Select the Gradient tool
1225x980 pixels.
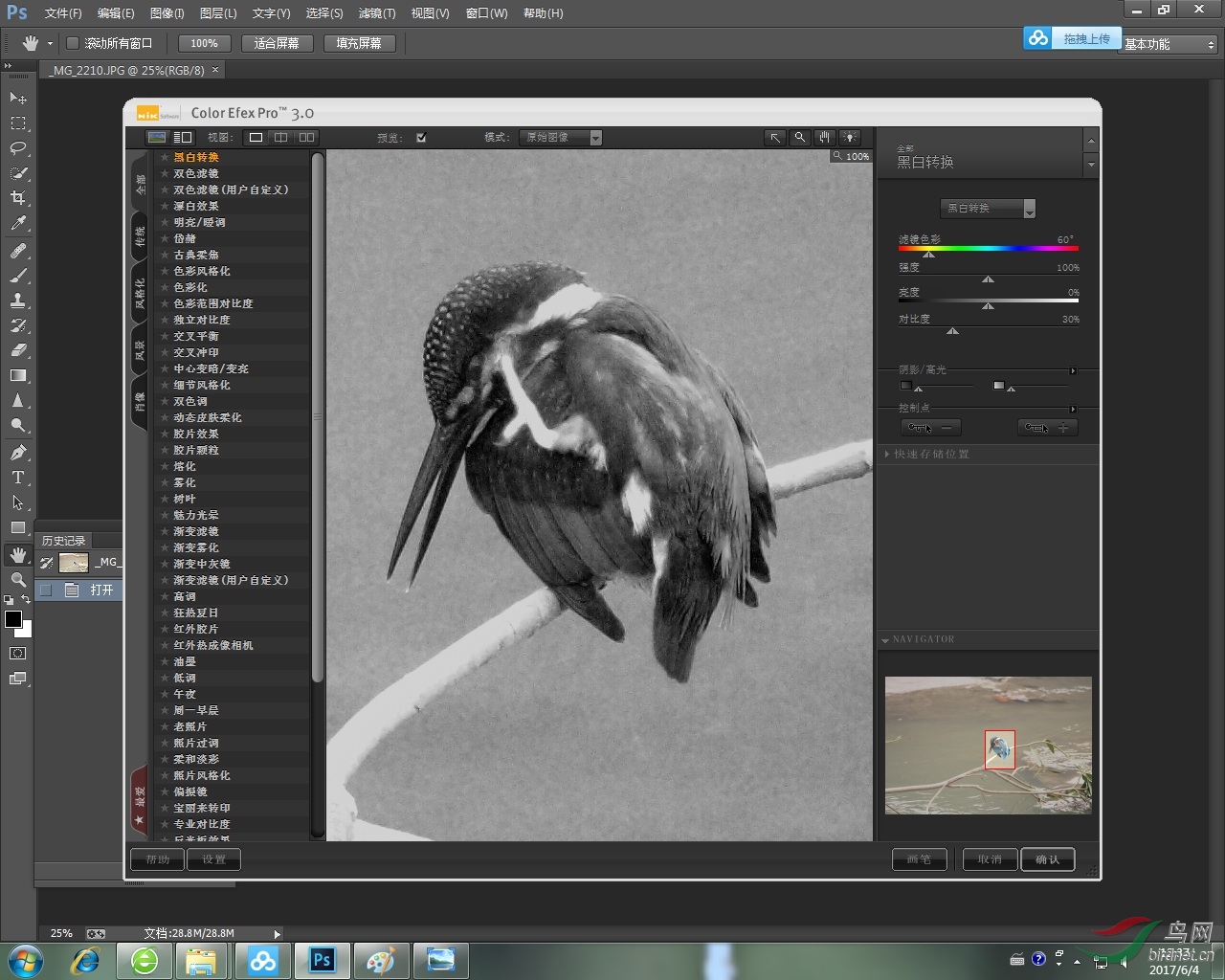[x=18, y=375]
